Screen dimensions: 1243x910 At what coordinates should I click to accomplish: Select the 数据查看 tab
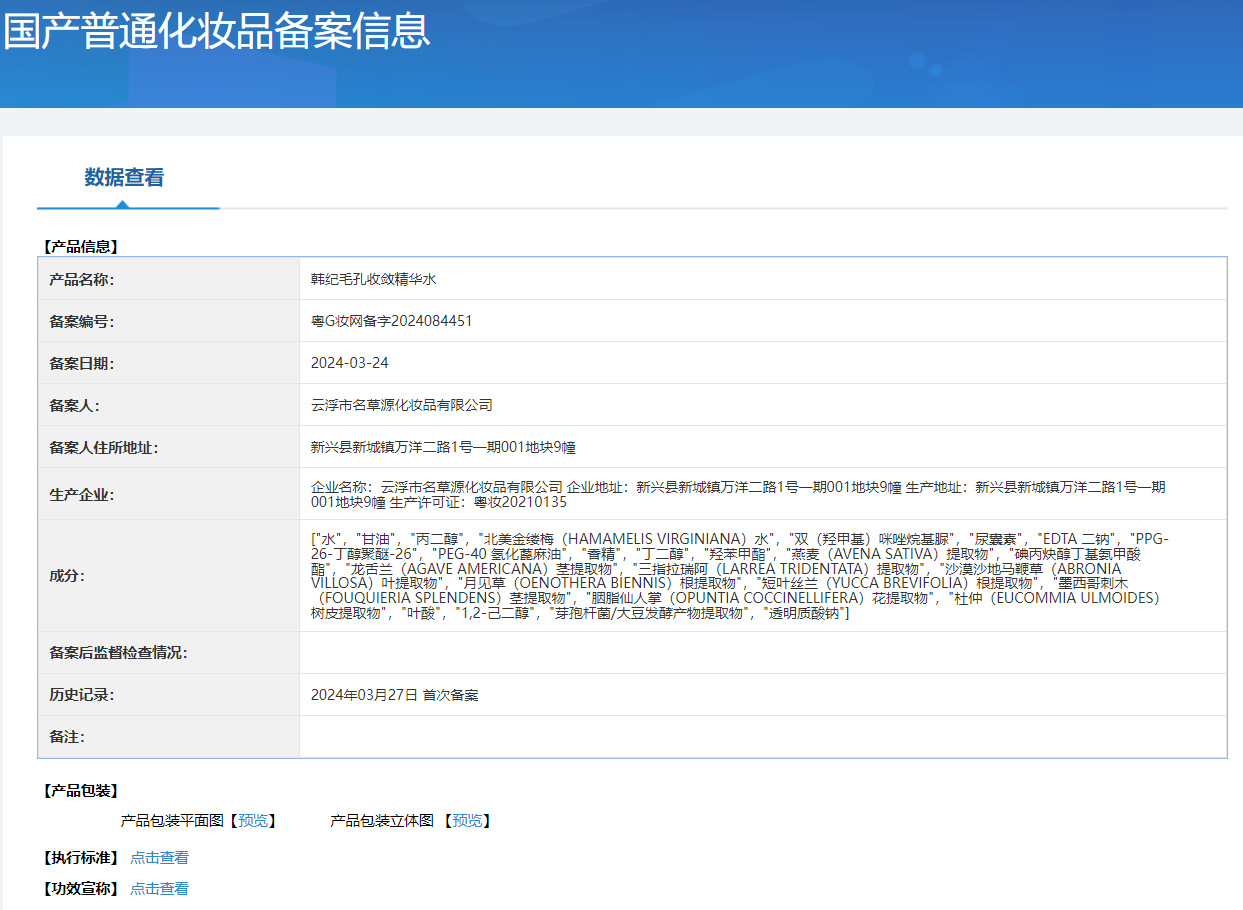[x=124, y=178]
